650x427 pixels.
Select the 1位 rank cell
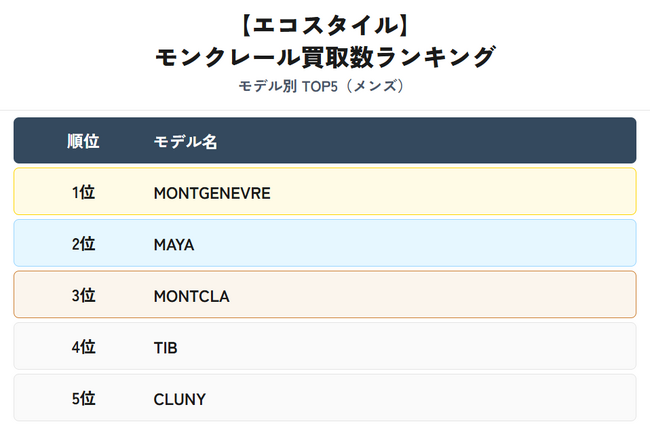point(83,192)
